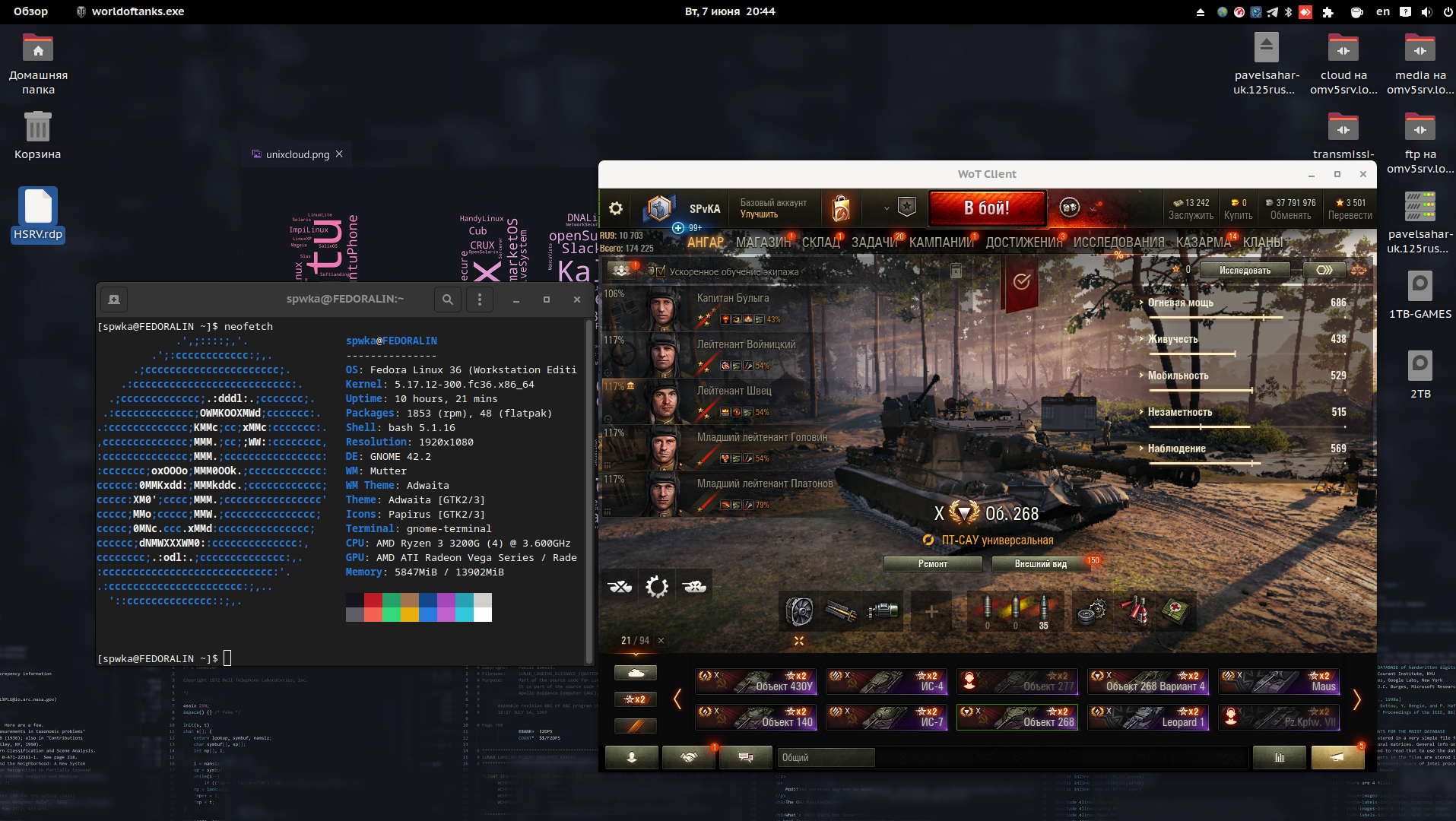
Task: Select the fire extinguisher consumable
Action: pos(1134,610)
